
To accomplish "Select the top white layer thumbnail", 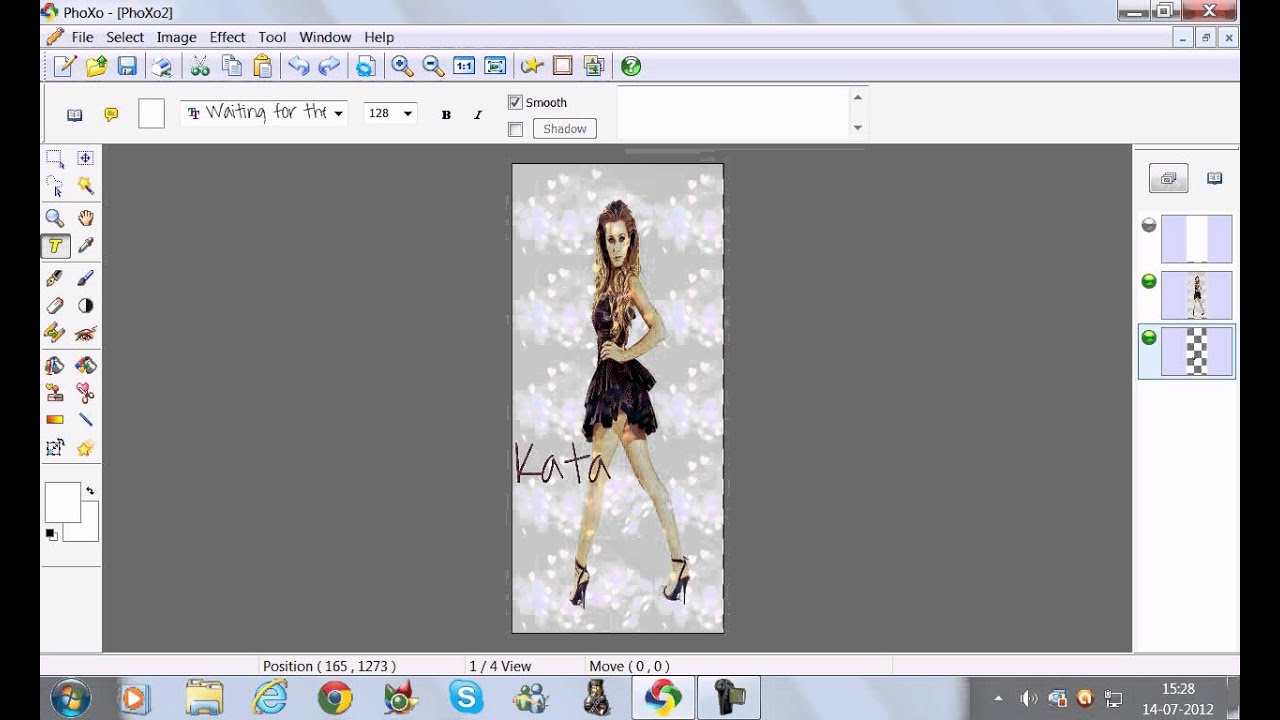I will coord(1196,239).
